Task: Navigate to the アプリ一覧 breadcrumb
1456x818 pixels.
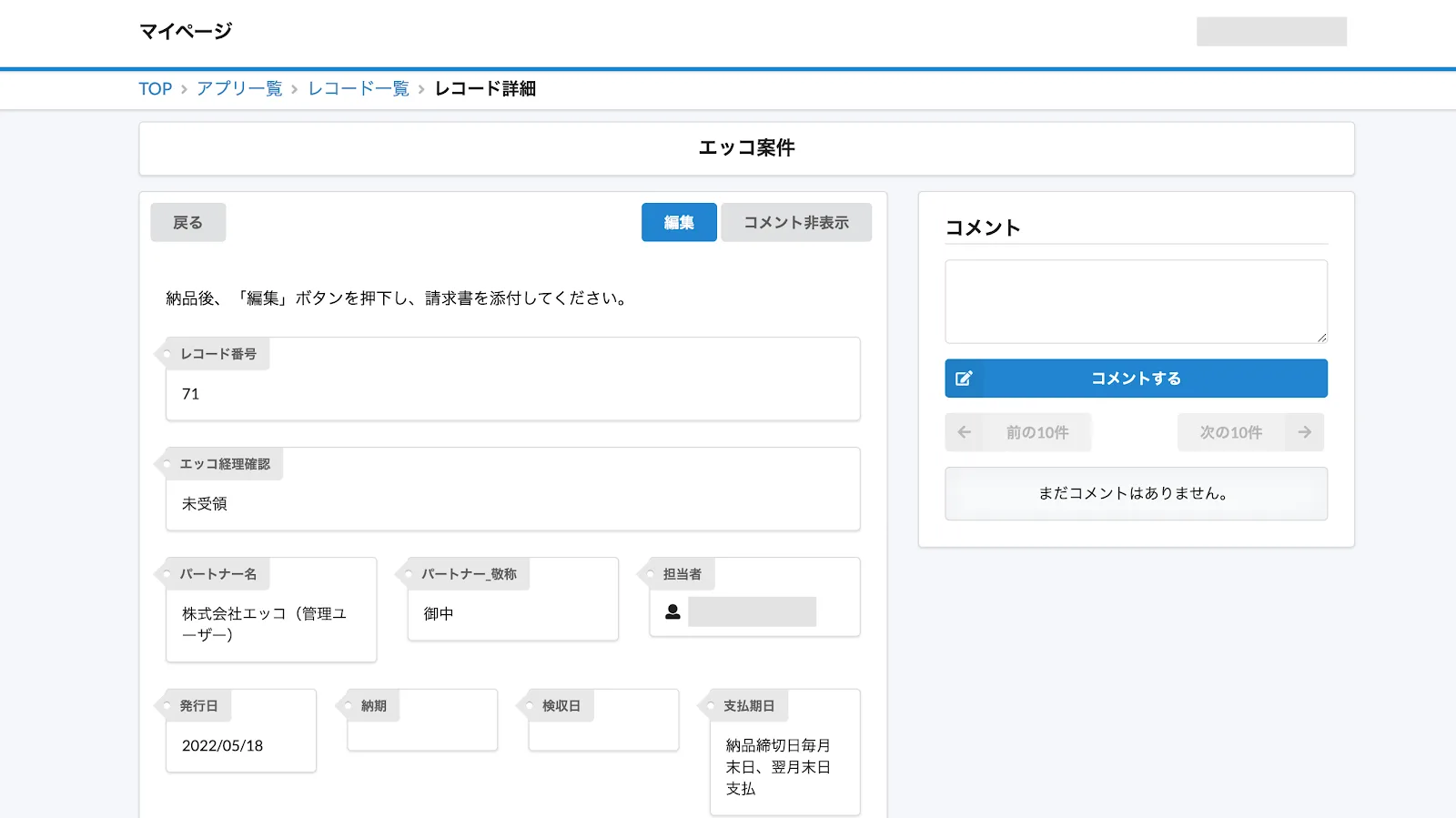Action: (239, 89)
